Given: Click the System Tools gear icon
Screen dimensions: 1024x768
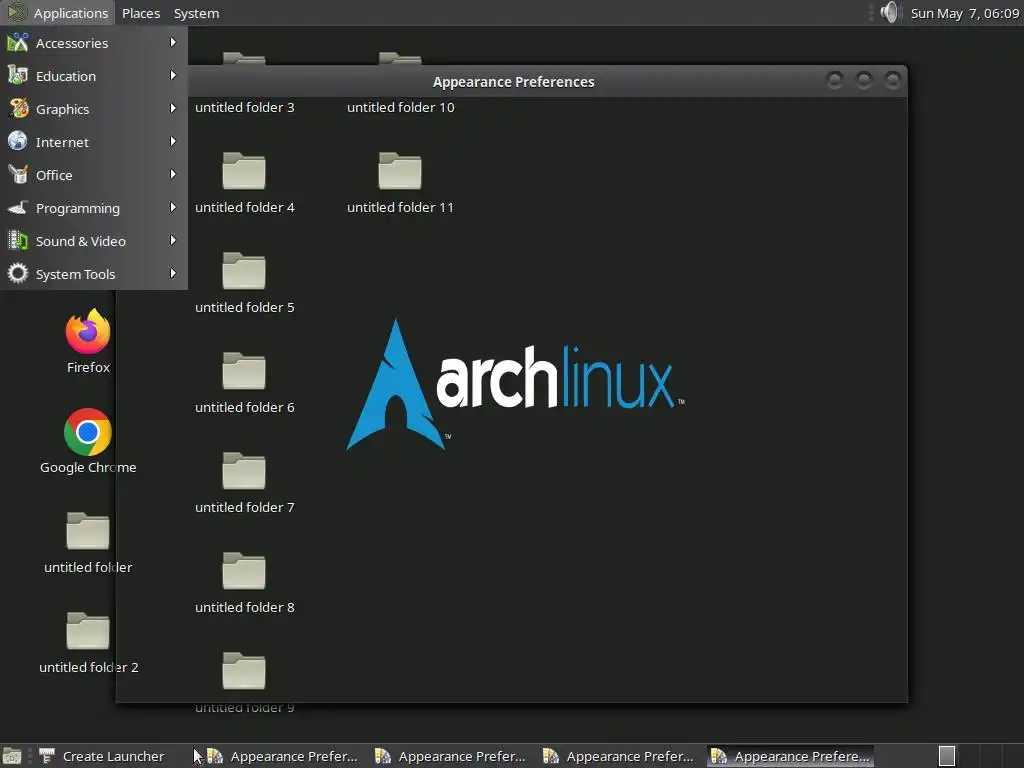Looking at the screenshot, I should (18, 274).
